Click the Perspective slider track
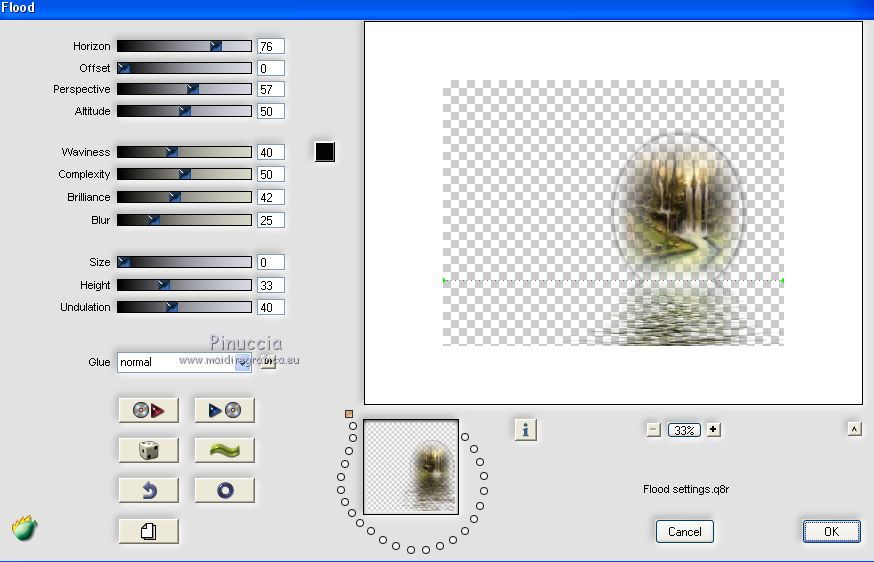This screenshot has height=562, width=874. coord(184,89)
